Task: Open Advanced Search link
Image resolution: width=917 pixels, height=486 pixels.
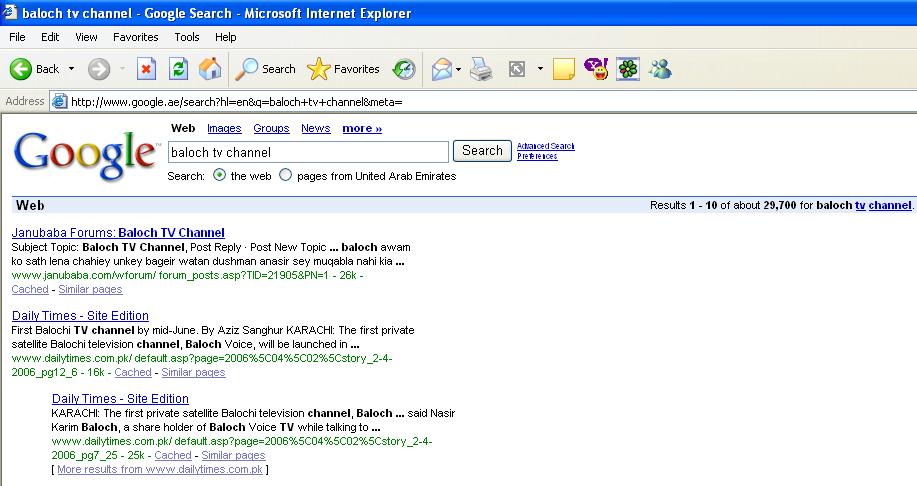Action: pyautogui.click(x=546, y=146)
